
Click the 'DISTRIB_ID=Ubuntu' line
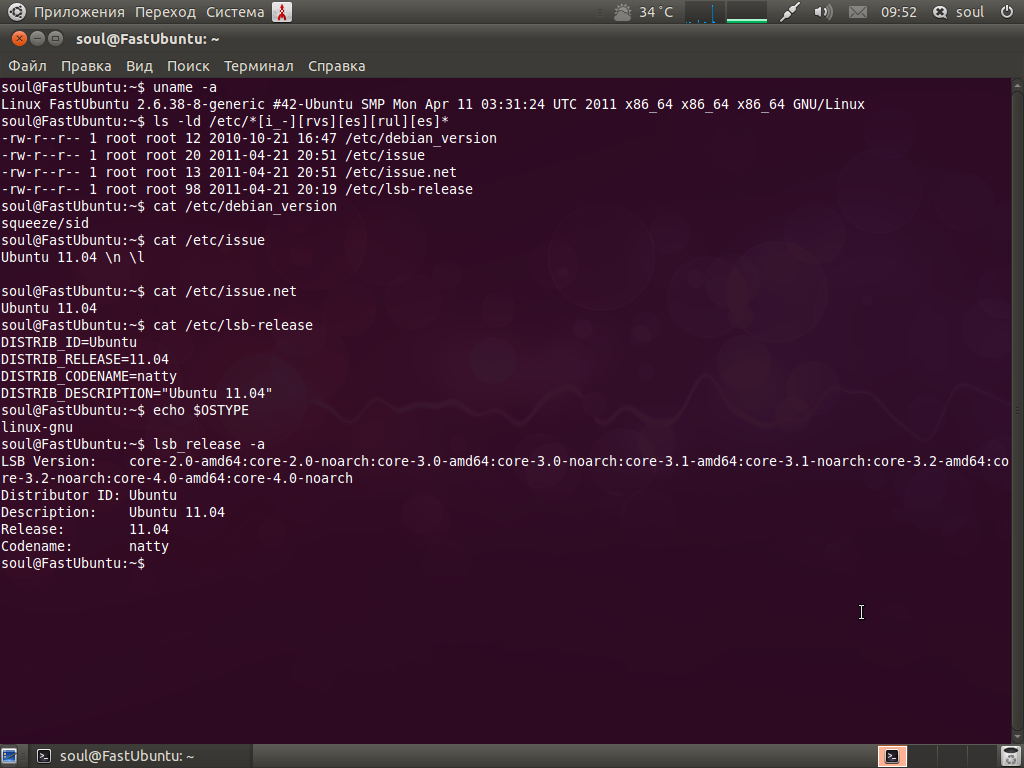point(69,342)
